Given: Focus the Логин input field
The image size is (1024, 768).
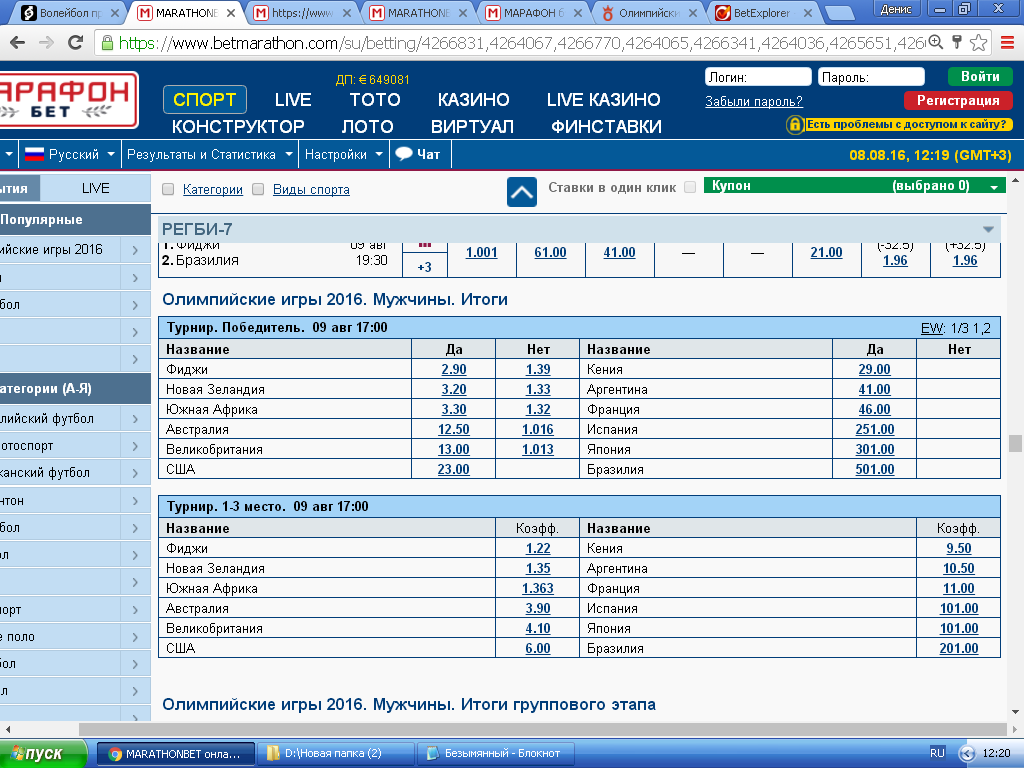Looking at the screenshot, I should [758, 77].
